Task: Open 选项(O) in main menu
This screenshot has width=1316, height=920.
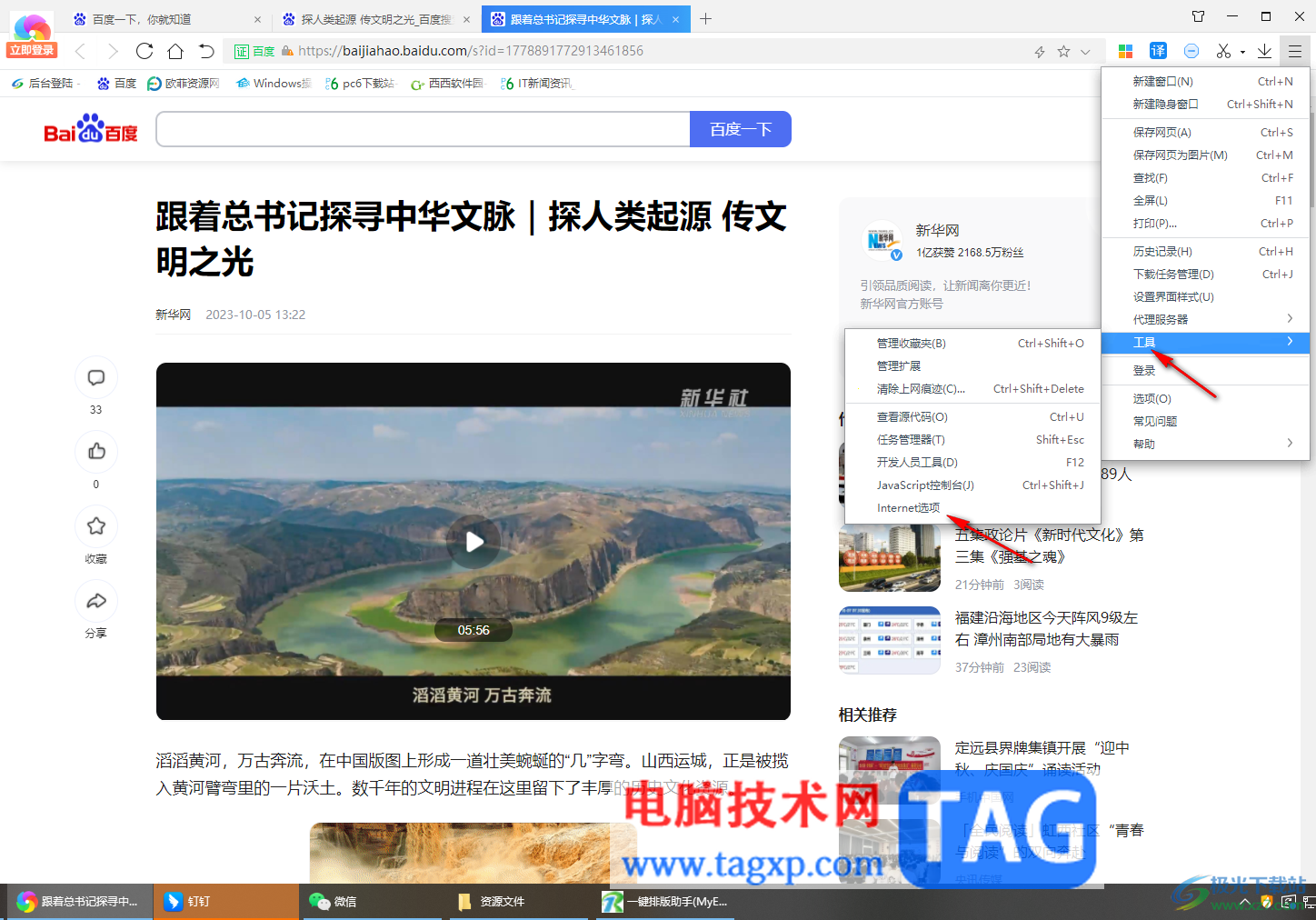Action: coord(1205,399)
